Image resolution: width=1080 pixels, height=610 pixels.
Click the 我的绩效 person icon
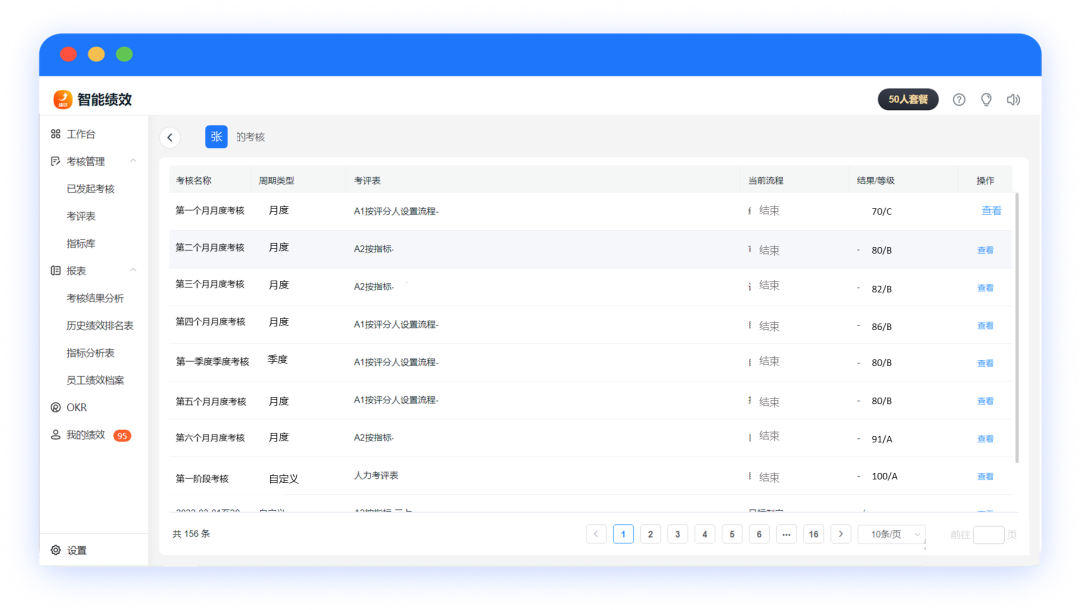[56, 434]
